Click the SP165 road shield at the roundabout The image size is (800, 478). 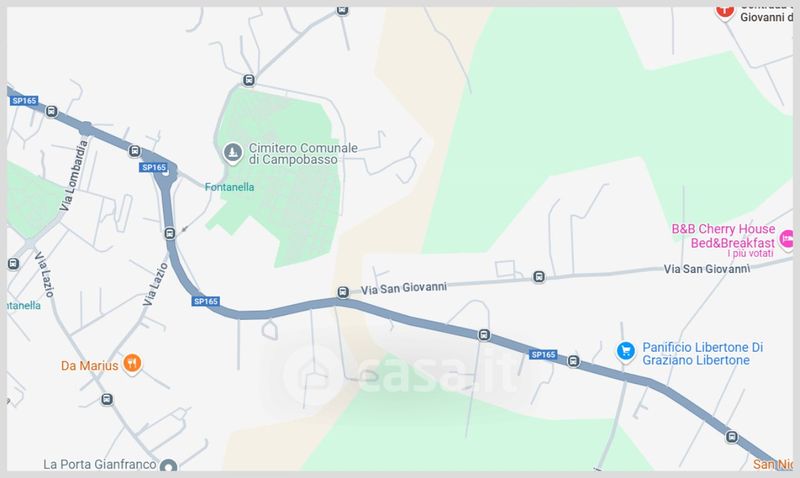point(154,167)
